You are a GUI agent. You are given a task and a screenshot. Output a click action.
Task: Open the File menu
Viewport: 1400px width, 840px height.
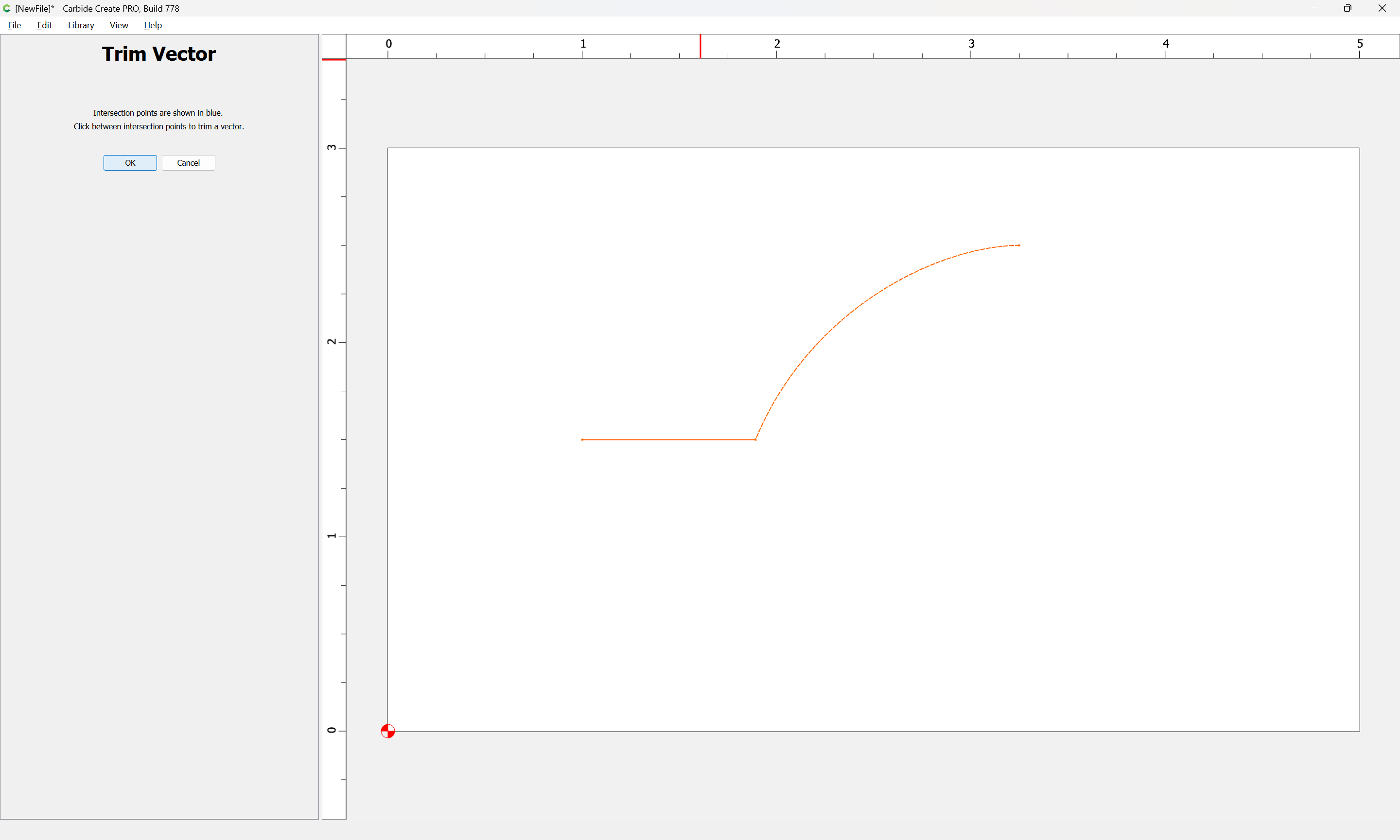point(14,25)
